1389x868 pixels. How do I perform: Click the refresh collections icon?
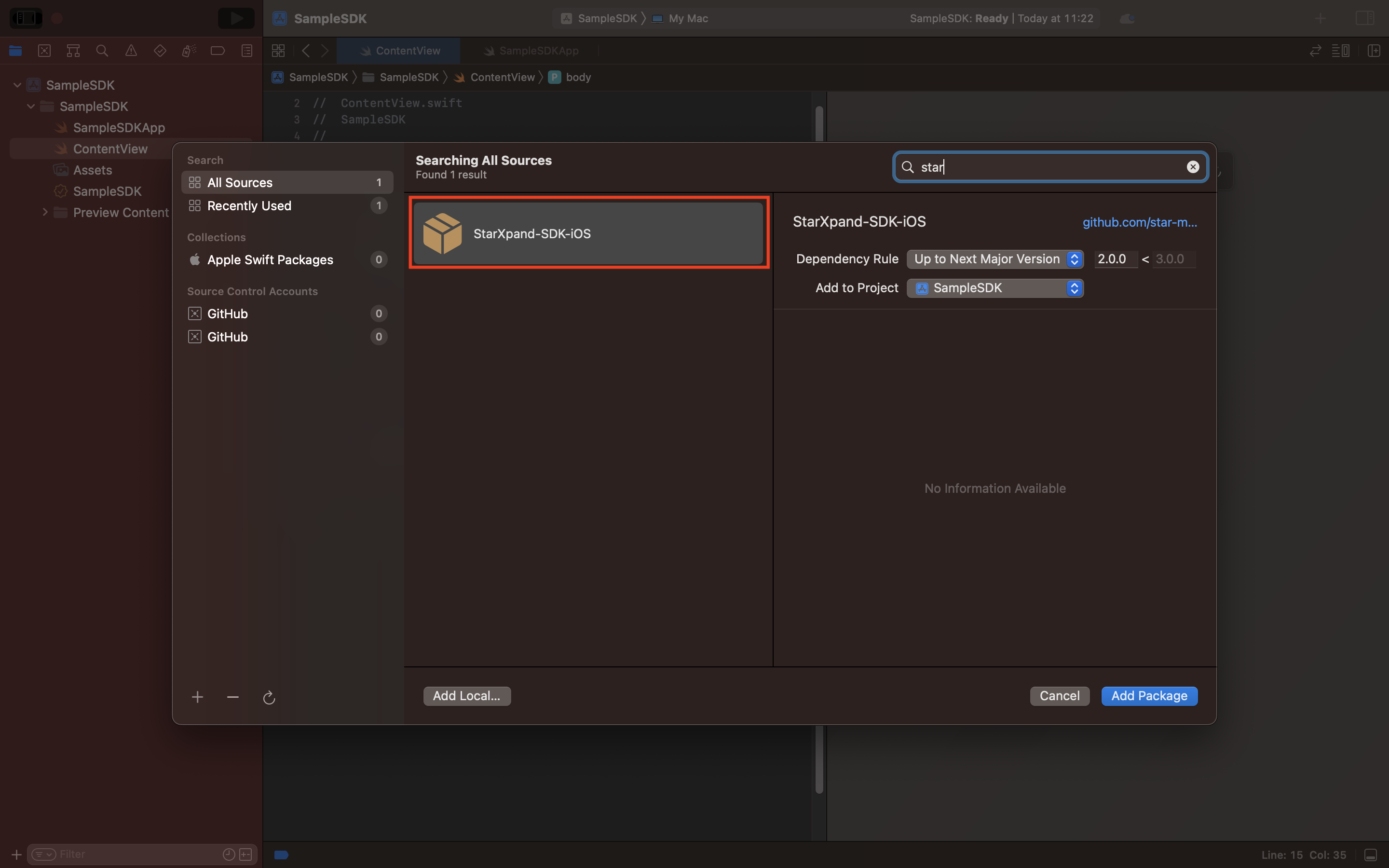tap(269, 697)
